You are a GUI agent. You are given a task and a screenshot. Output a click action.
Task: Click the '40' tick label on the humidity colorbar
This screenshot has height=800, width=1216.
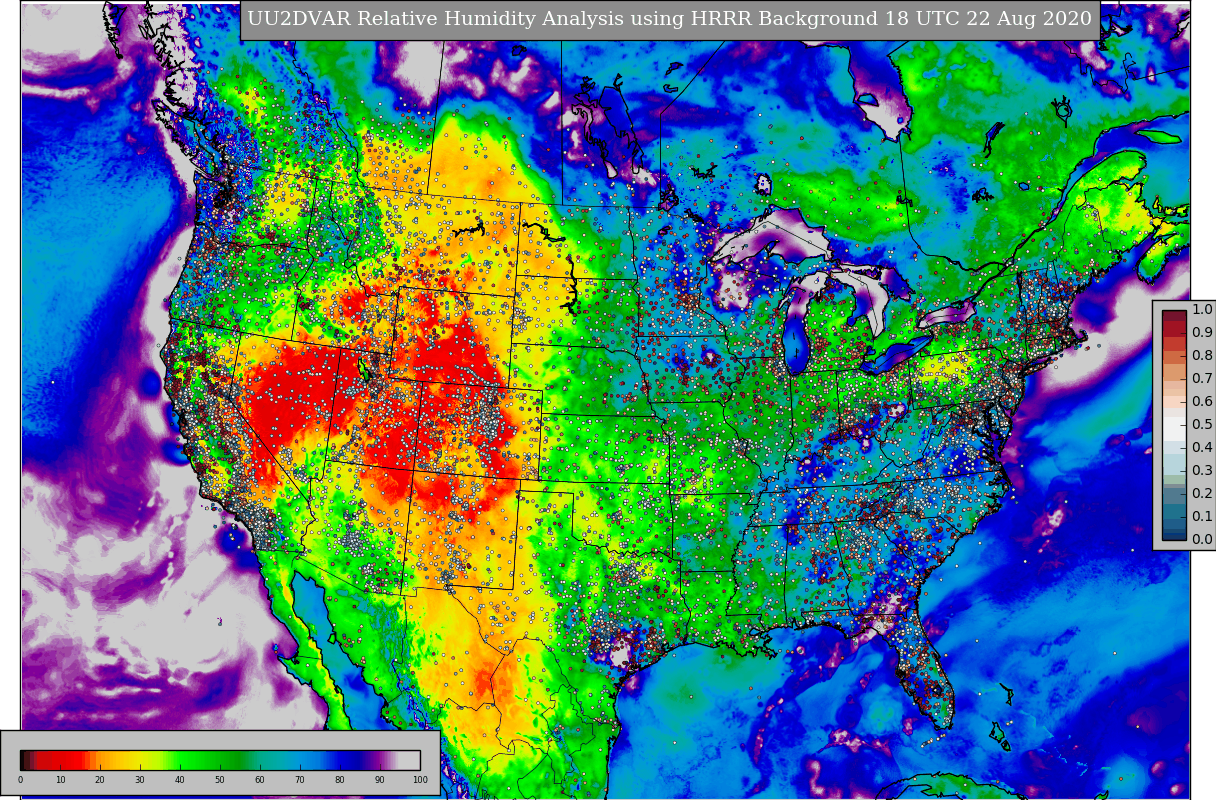pos(180,780)
